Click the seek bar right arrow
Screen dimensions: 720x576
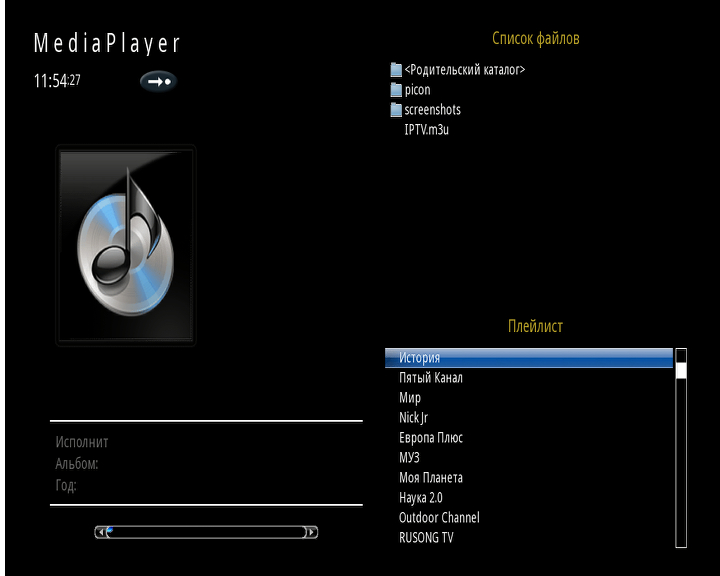pyautogui.click(x=312, y=532)
